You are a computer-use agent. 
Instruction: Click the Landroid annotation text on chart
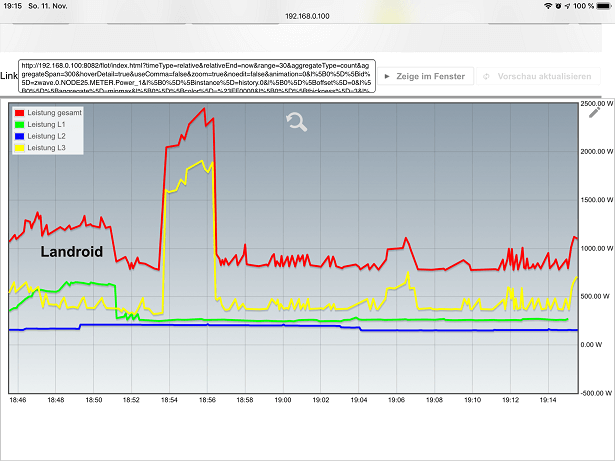71,252
